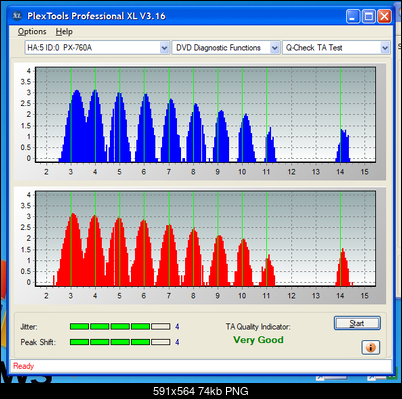Close the PlexTools Professional XL window
Image resolution: width=402 pixels, height=399 pixels.
(x=384, y=16)
